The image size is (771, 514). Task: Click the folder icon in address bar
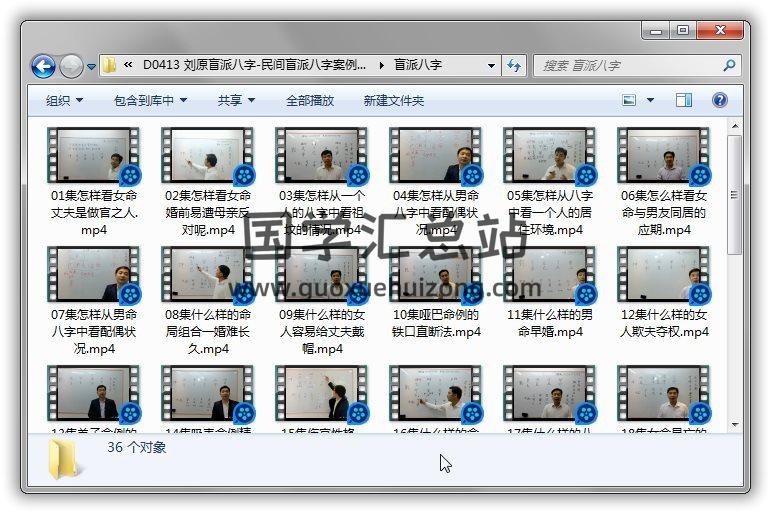click(x=109, y=65)
